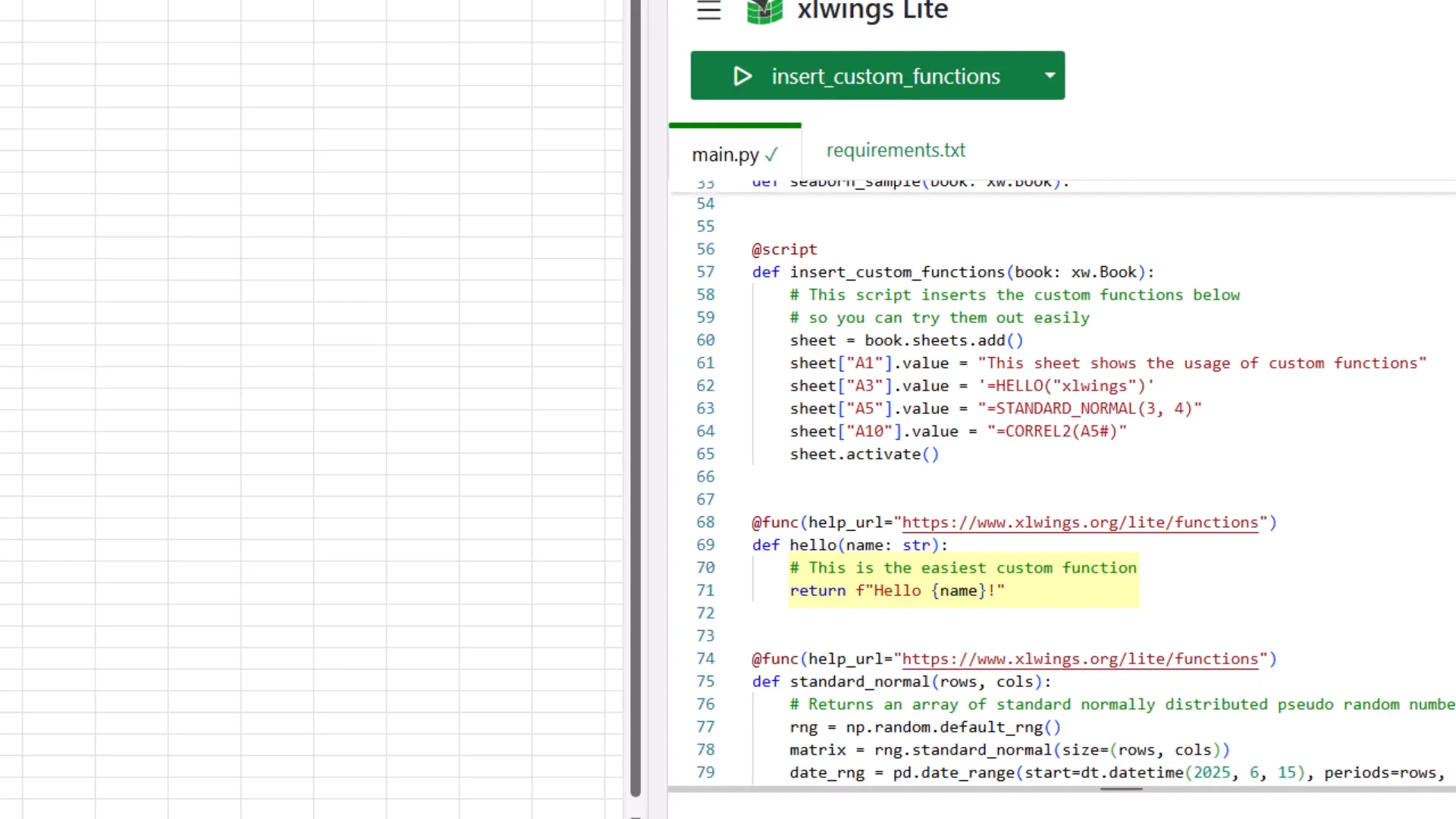
Task: Click the play icon on the run button
Action: coord(742,76)
